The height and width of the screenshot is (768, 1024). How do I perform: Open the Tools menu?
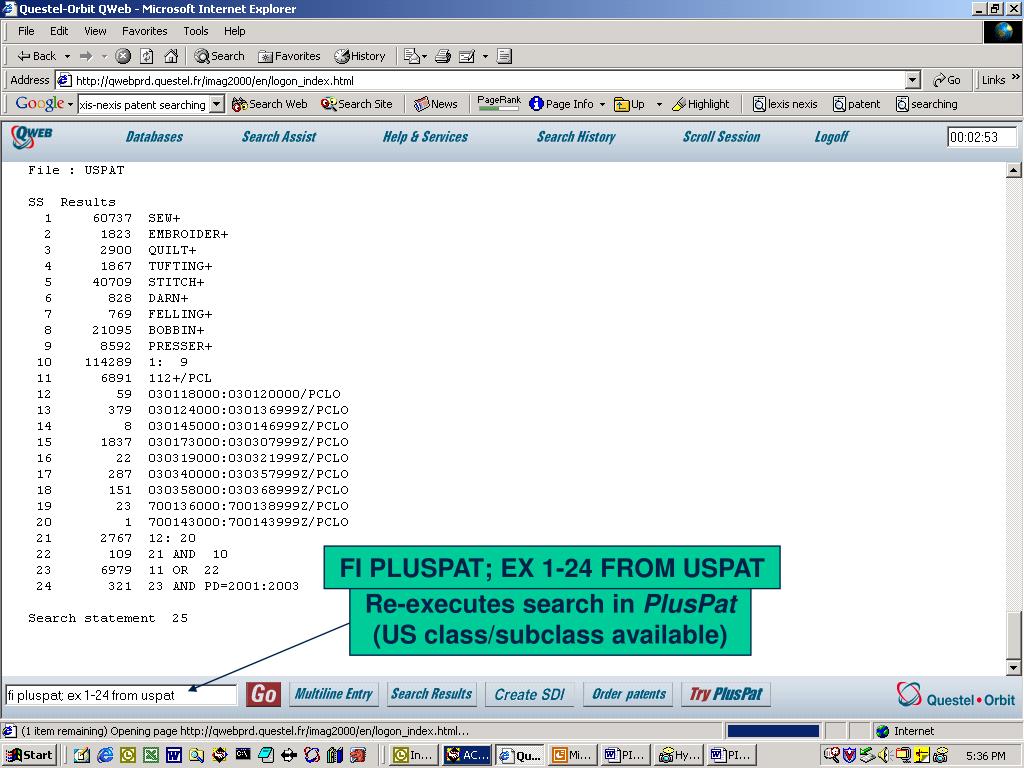(x=195, y=31)
